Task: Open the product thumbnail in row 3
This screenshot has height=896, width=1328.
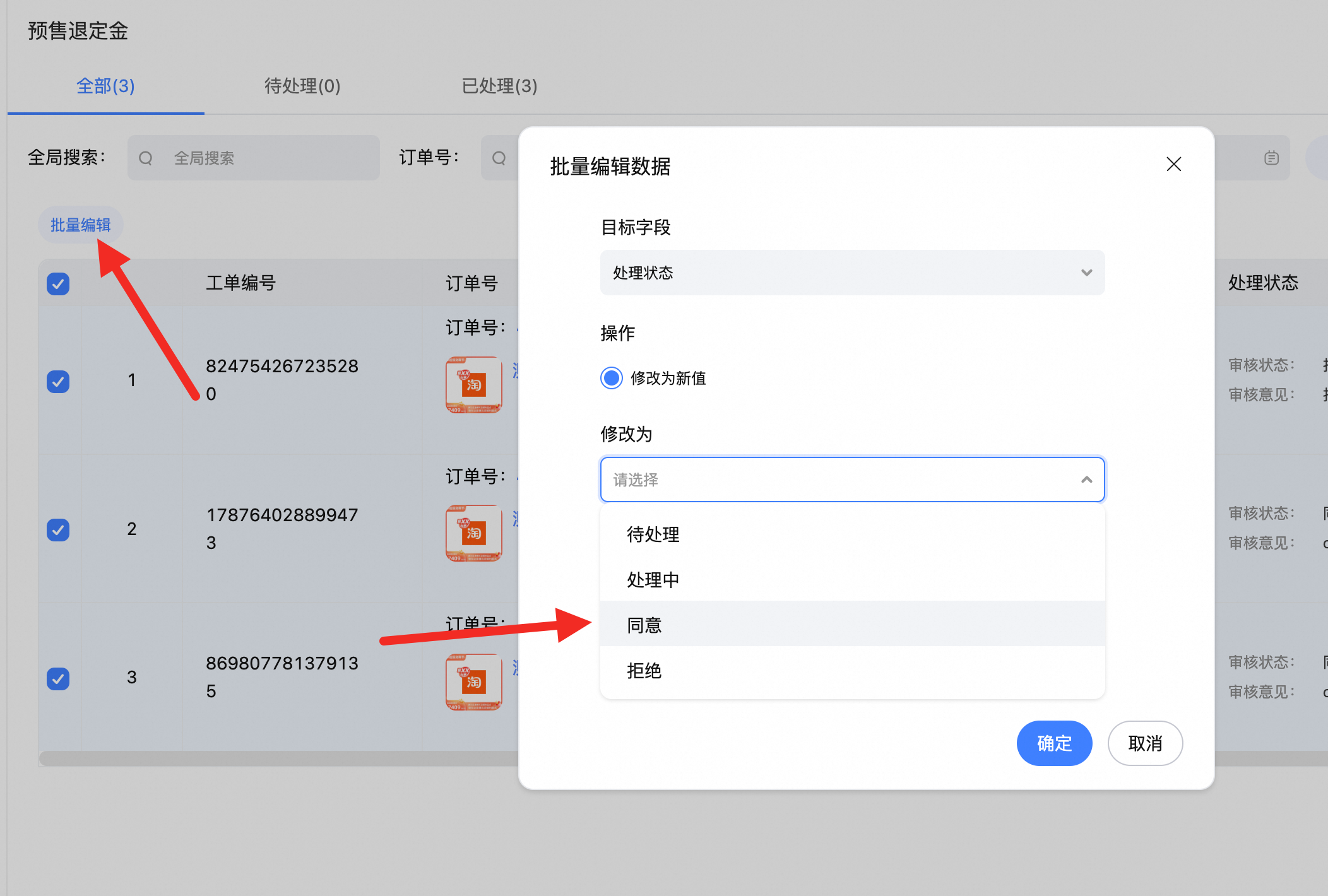Action: pos(473,681)
